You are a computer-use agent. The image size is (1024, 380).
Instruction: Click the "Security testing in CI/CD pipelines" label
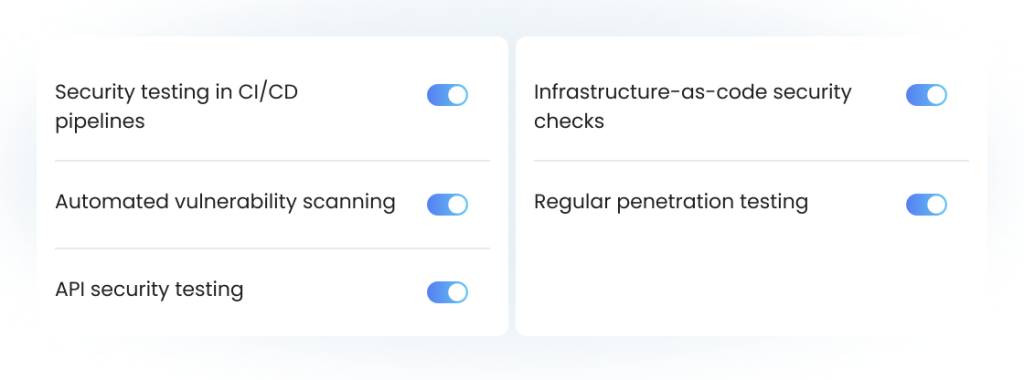(176, 106)
